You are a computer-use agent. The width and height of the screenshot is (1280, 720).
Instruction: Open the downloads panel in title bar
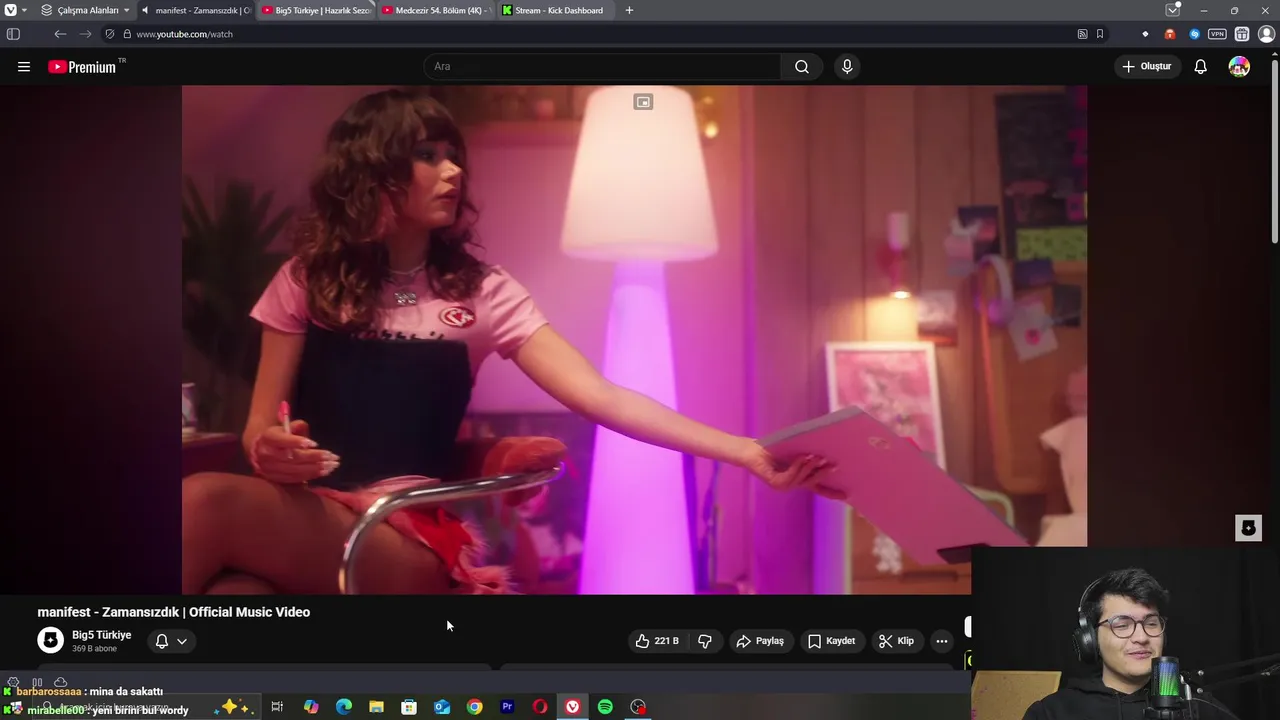[1173, 10]
